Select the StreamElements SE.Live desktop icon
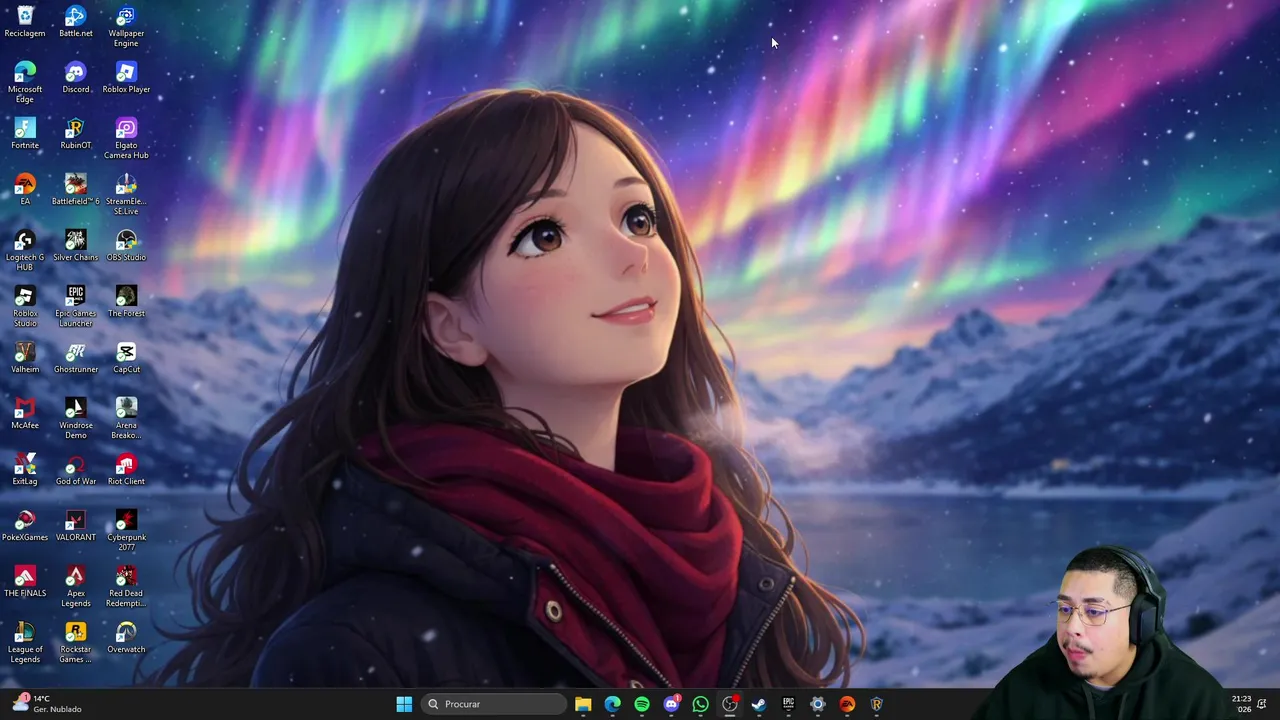The width and height of the screenshot is (1280, 720). [126, 195]
